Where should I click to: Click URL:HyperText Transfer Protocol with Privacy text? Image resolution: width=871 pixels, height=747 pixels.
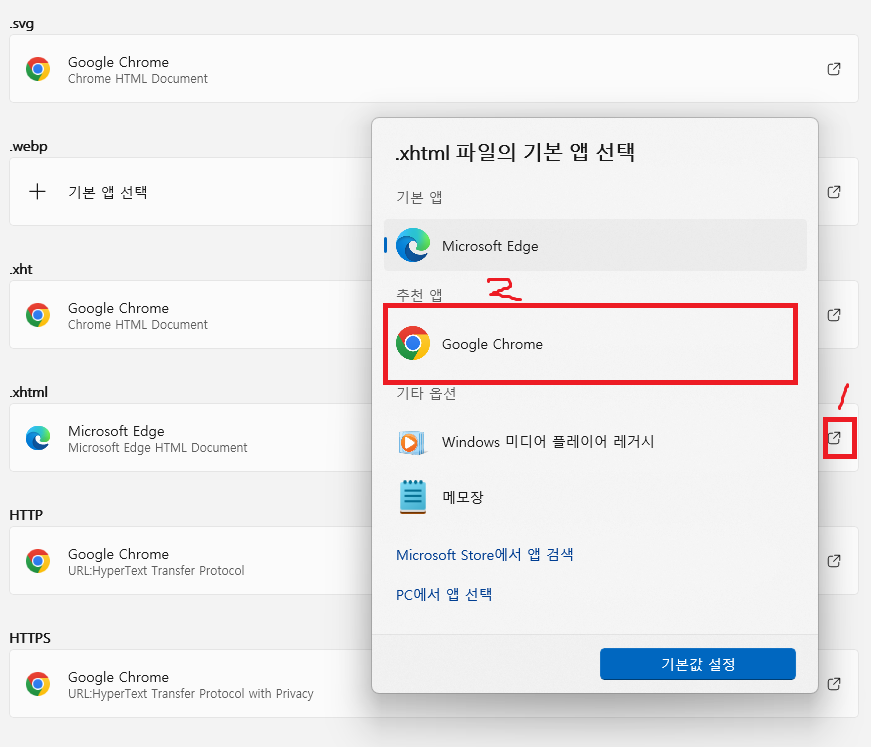(191, 694)
